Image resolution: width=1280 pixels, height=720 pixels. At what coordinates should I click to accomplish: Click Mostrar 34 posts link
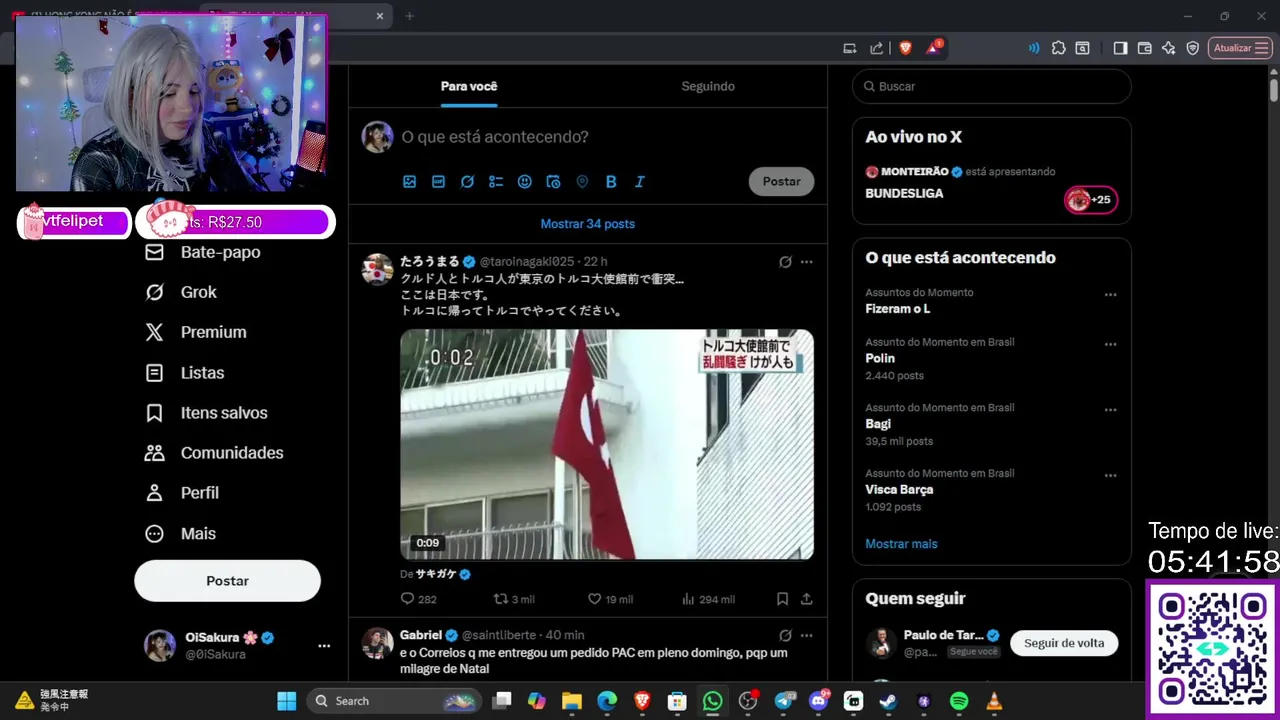point(588,224)
